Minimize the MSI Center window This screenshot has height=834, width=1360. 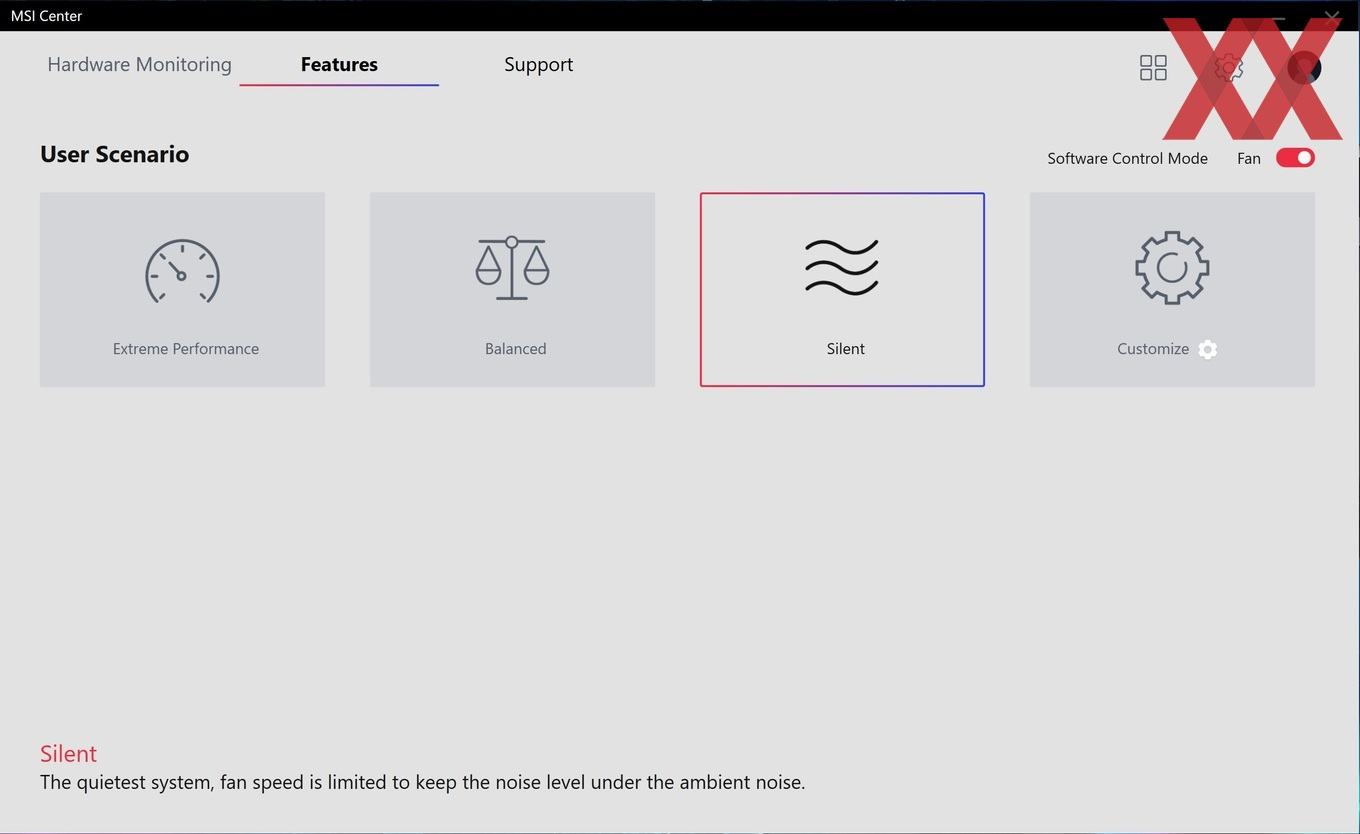tap(1279, 17)
